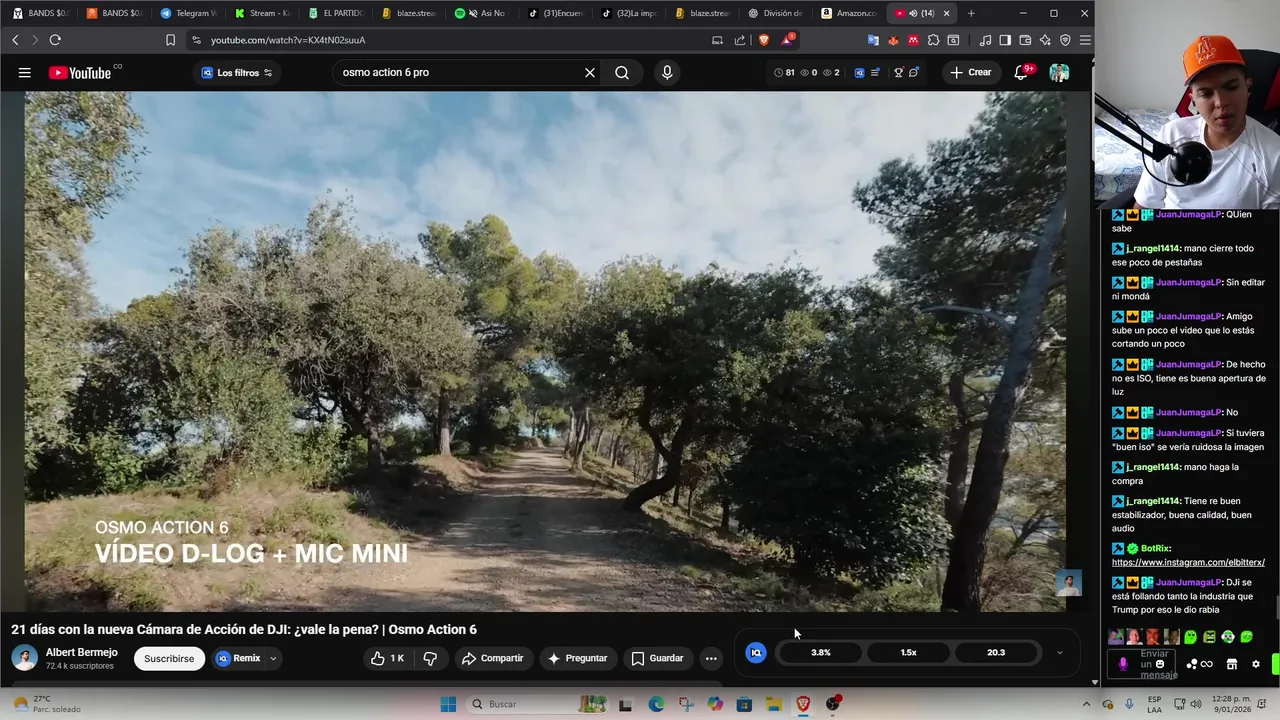Open the three-dot more actions menu
The height and width of the screenshot is (720, 1280).
[711, 658]
